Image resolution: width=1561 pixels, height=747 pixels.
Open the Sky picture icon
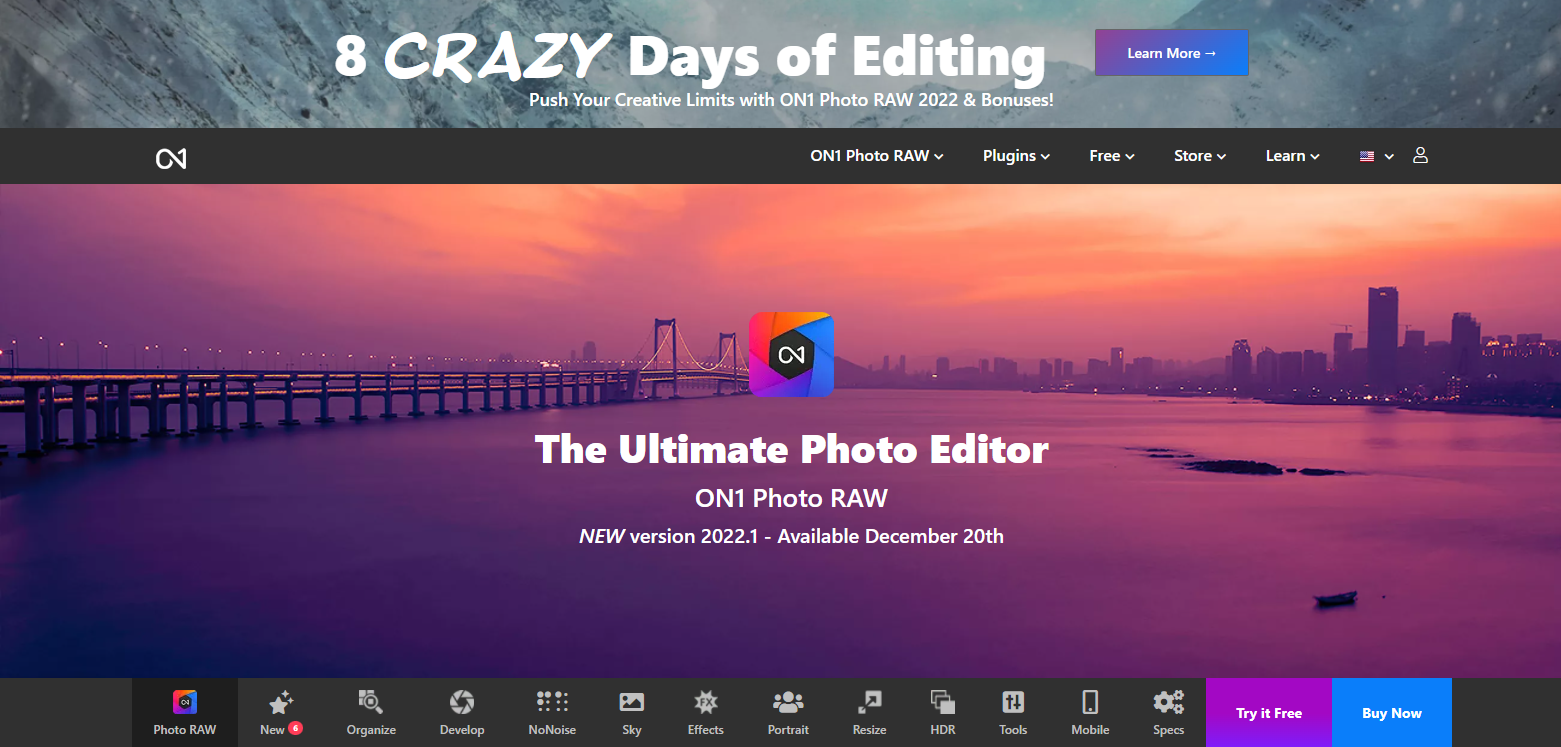pos(632,702)
